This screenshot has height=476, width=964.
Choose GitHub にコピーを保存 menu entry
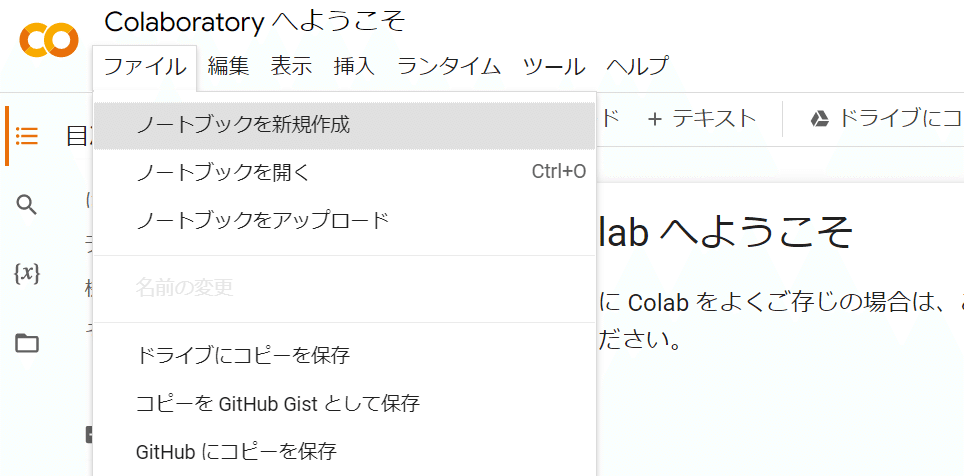coord(236,451)
